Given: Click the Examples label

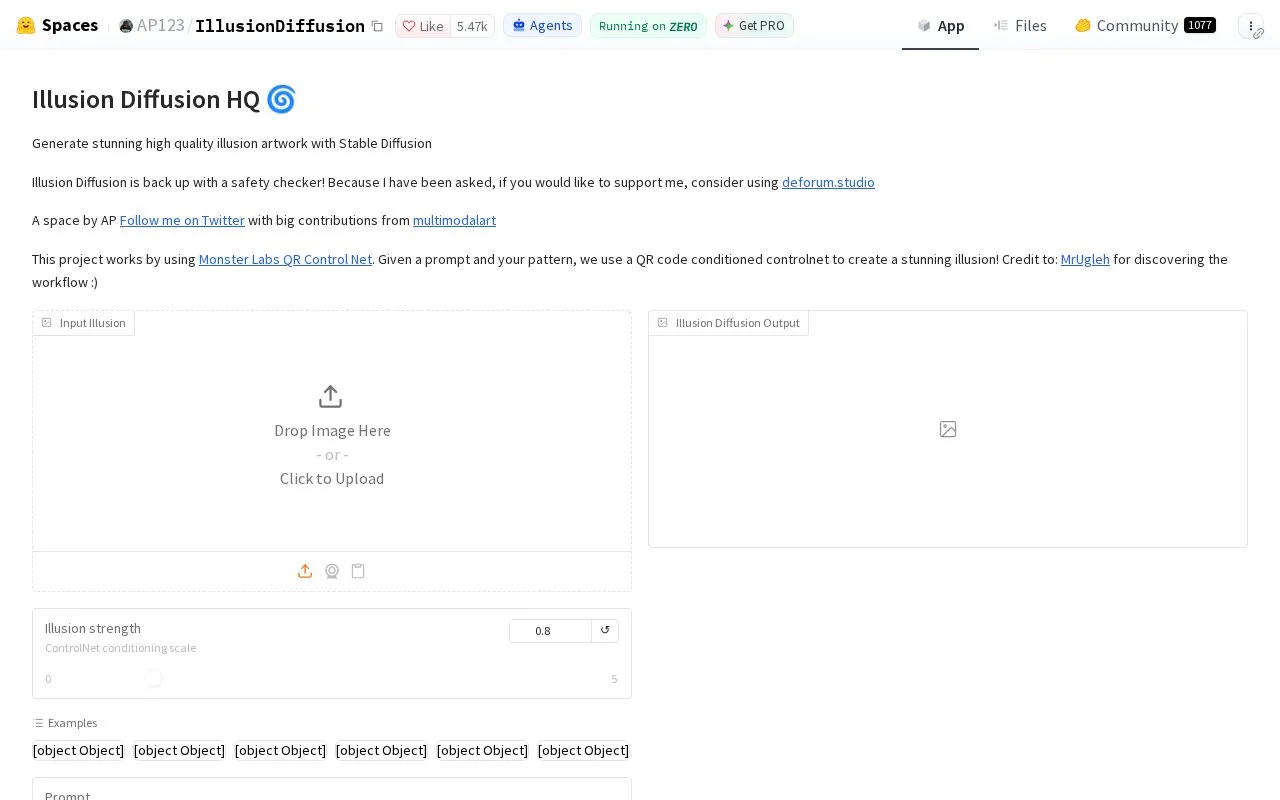Looking at the screenshot, I should (x=65, y=723).
